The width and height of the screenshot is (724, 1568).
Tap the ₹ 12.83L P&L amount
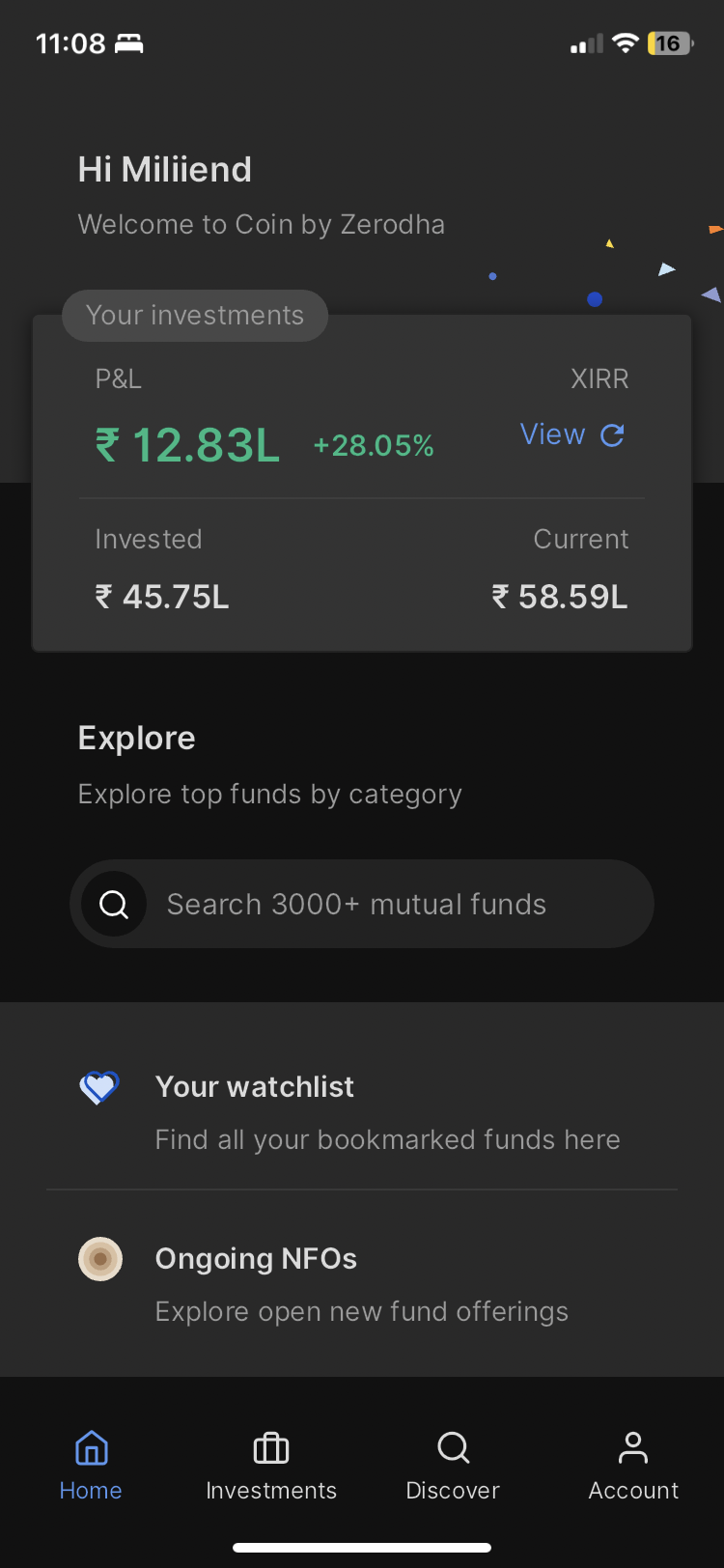click(187, 445)
